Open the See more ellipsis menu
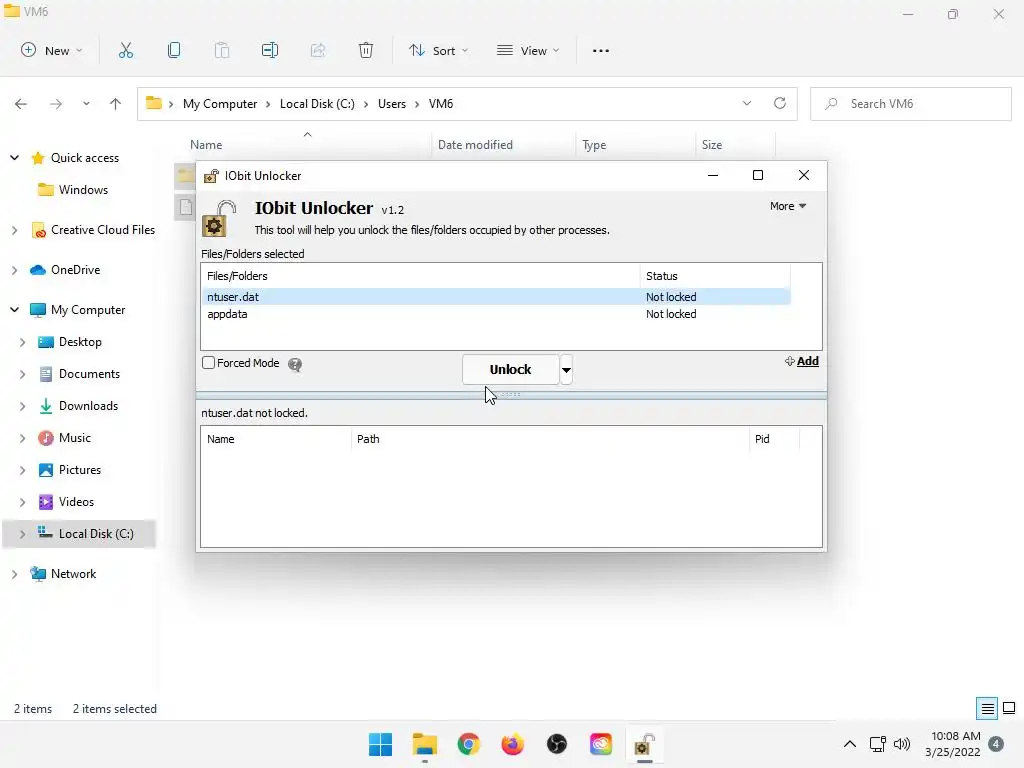The width and height of the screenshot is (1024, 768). (x=601, y=50)
